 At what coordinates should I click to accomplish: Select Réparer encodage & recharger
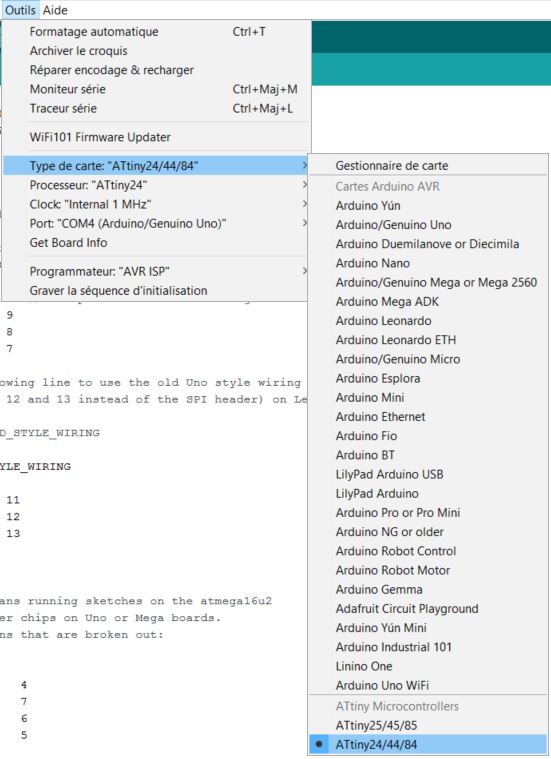tap(155, 70)
